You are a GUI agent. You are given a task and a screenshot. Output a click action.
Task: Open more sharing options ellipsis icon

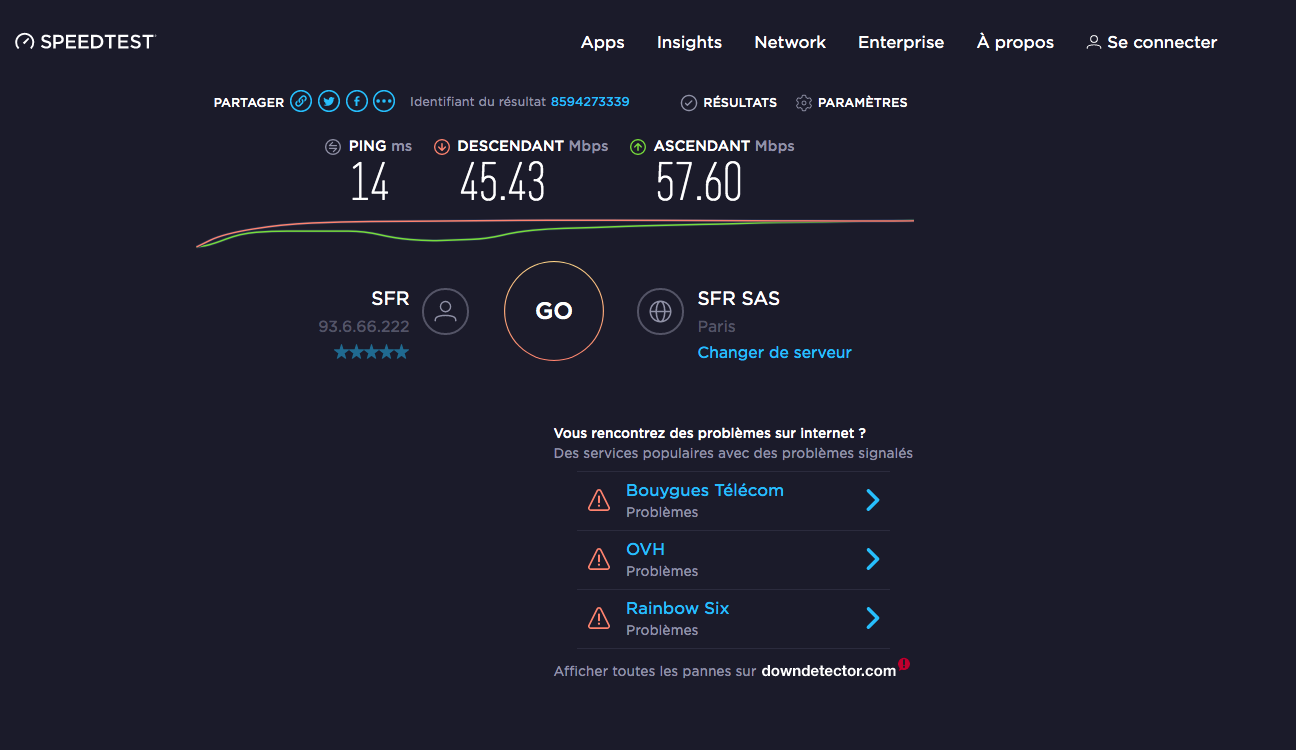(x=384, y=101)
